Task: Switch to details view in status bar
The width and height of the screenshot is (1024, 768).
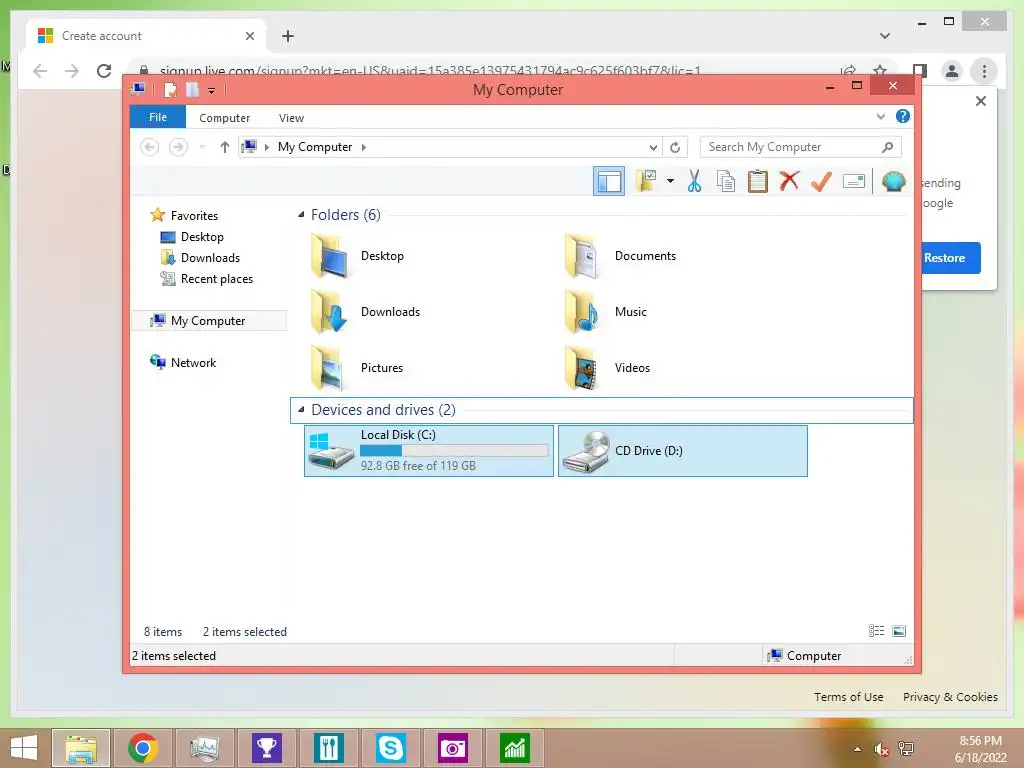Action: click(x=876, y=631)
